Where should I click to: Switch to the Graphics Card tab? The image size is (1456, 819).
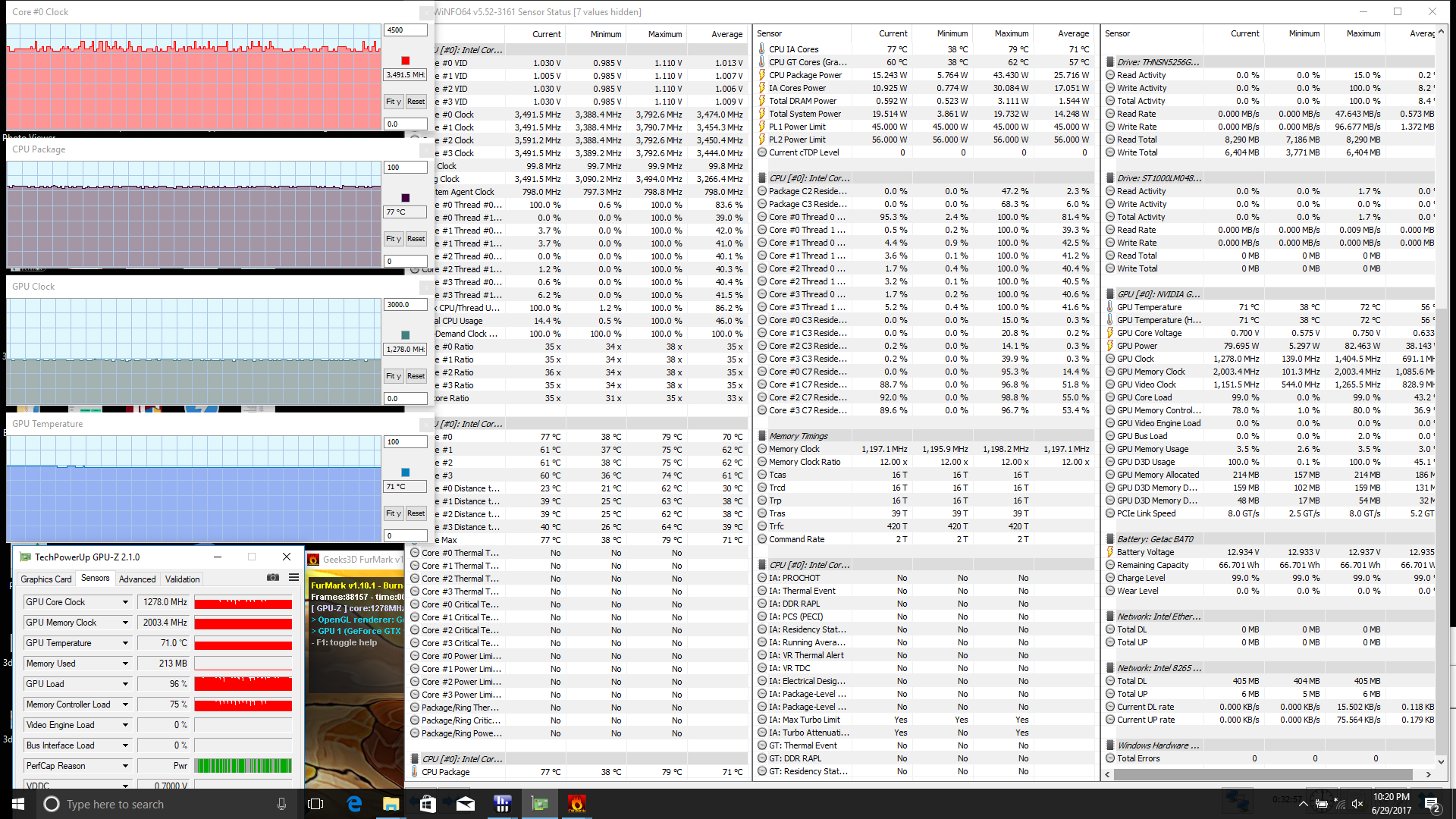(46, 579)
